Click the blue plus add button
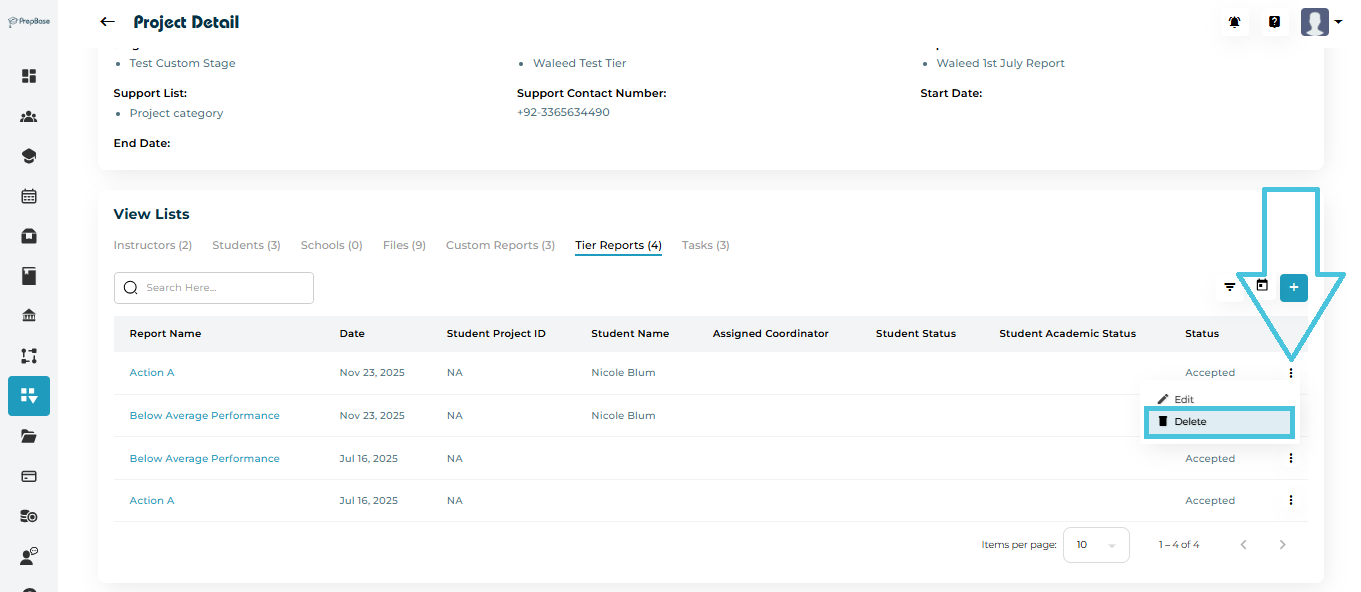The width and height of the screenshot is (1361, 592). click(x=1293, y=288)
